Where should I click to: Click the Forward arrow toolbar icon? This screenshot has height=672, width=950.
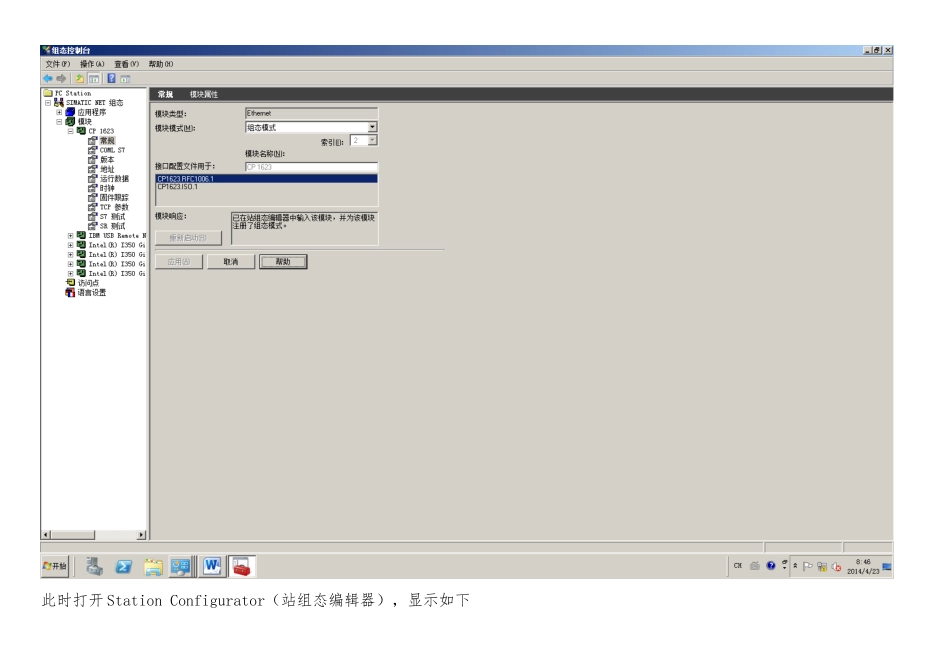tap(61, 78)
